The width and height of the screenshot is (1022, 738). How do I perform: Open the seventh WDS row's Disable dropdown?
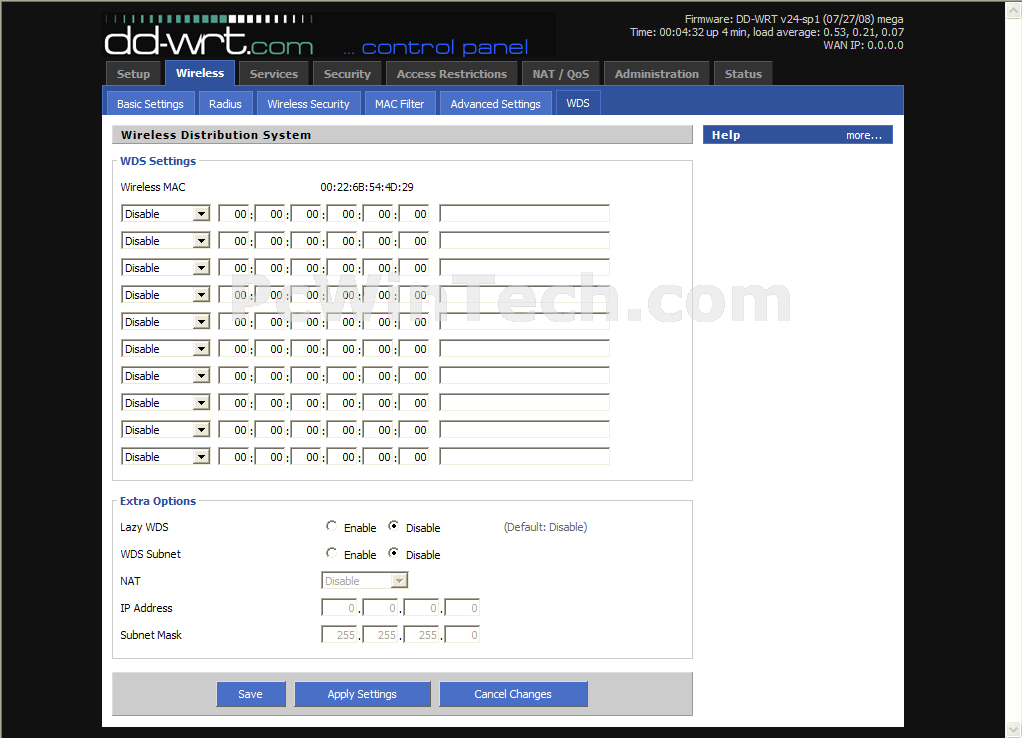pos(166,376)
